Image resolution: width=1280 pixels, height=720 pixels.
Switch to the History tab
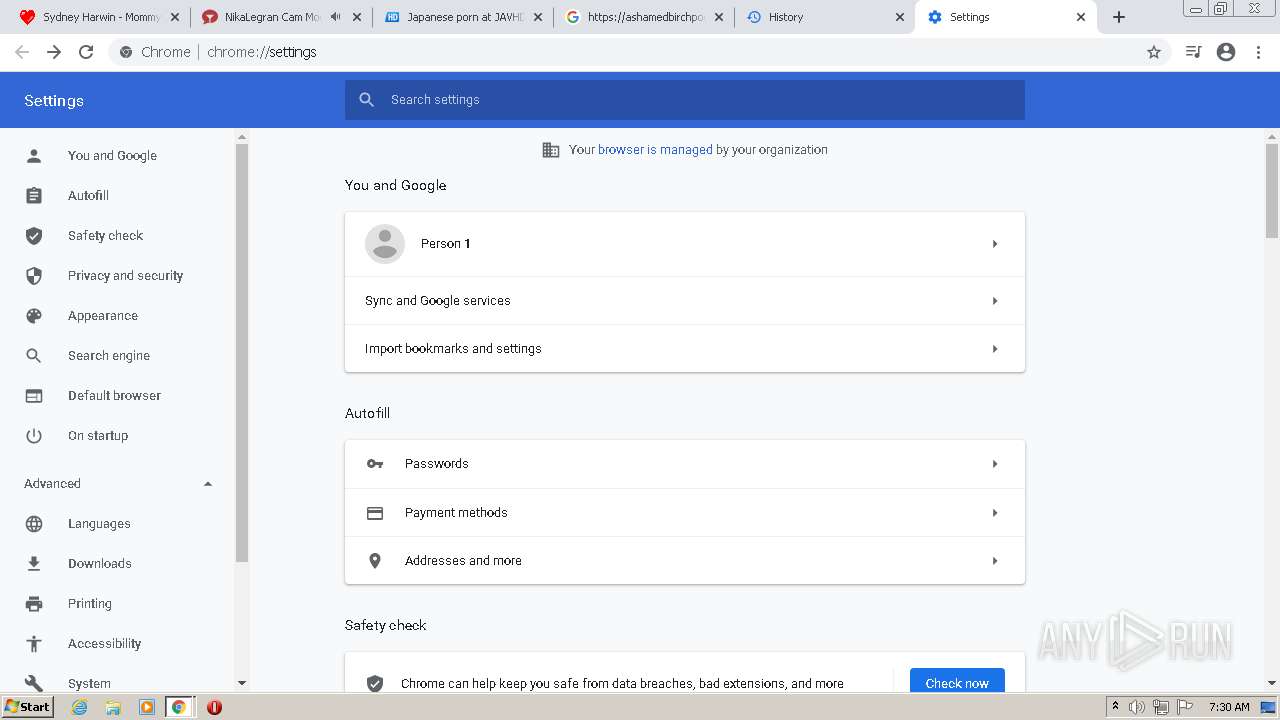(x=825, y=17)
